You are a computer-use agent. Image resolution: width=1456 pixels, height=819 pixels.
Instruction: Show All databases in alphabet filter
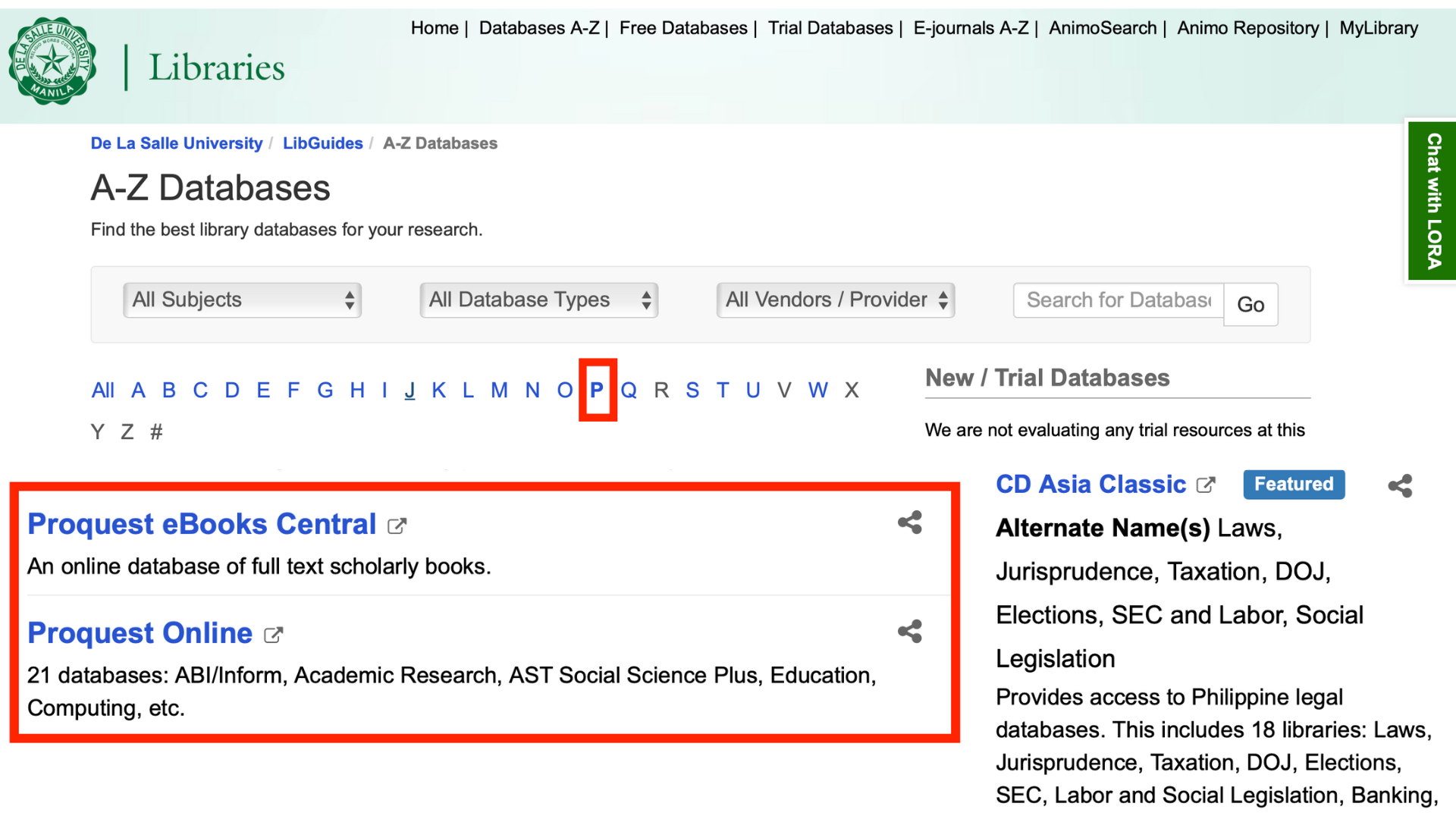102,391
